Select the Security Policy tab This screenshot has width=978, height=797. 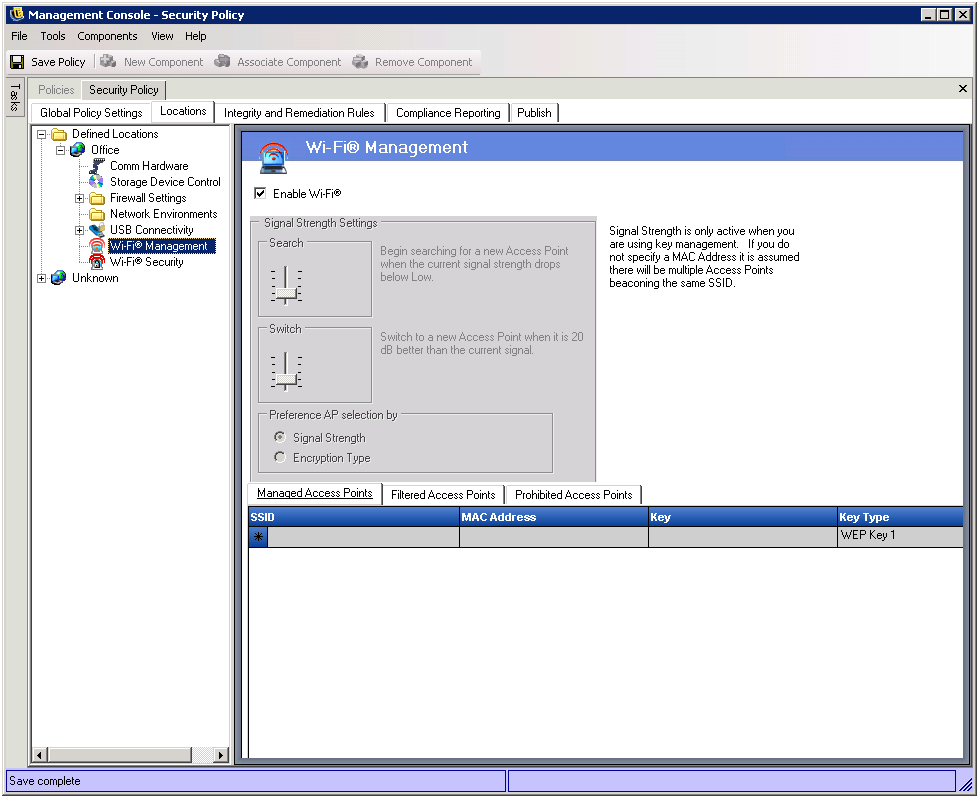point(123,90)
